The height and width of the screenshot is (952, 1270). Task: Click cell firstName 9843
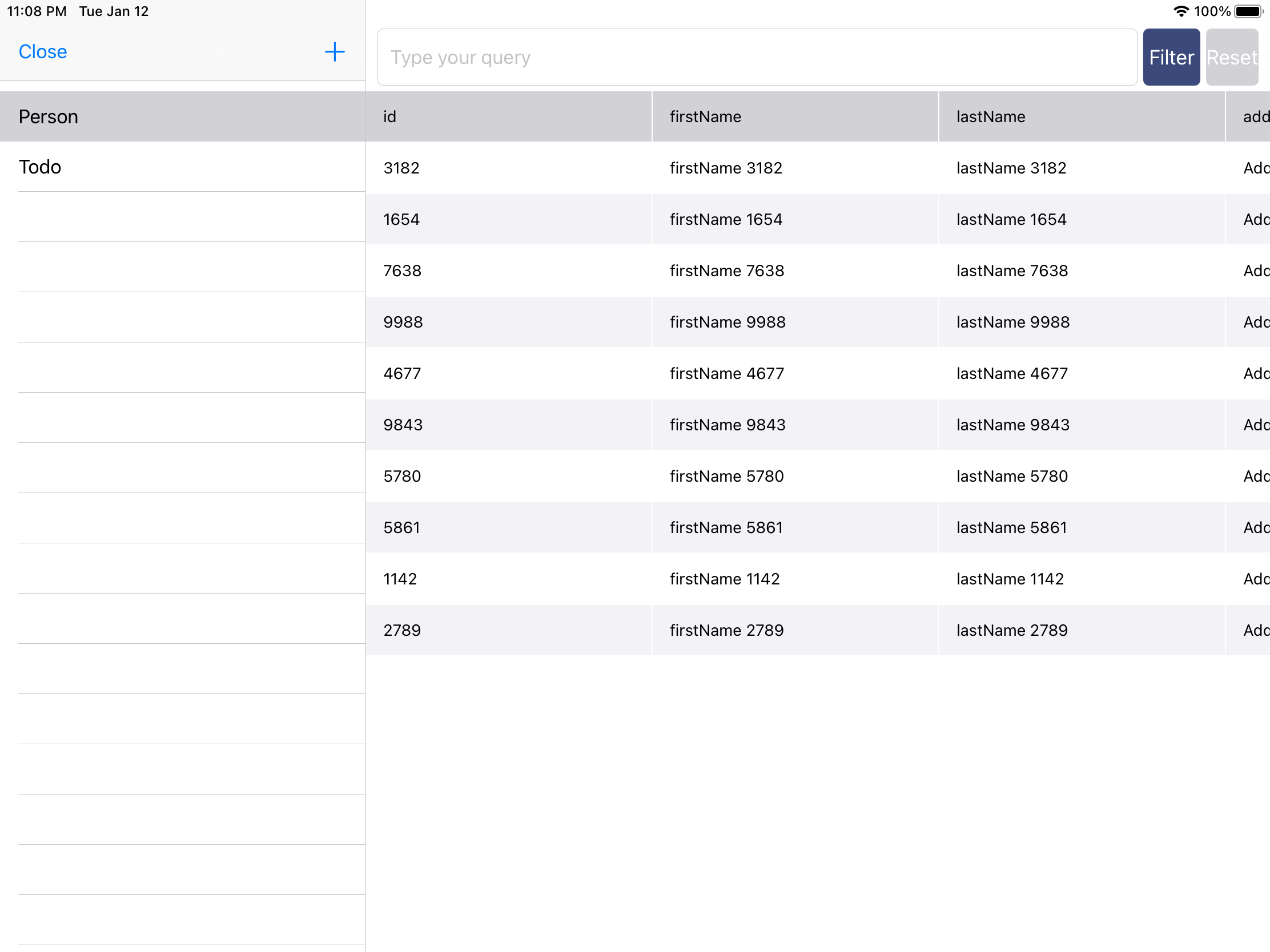pyautogui.click(x=728, y=425)
